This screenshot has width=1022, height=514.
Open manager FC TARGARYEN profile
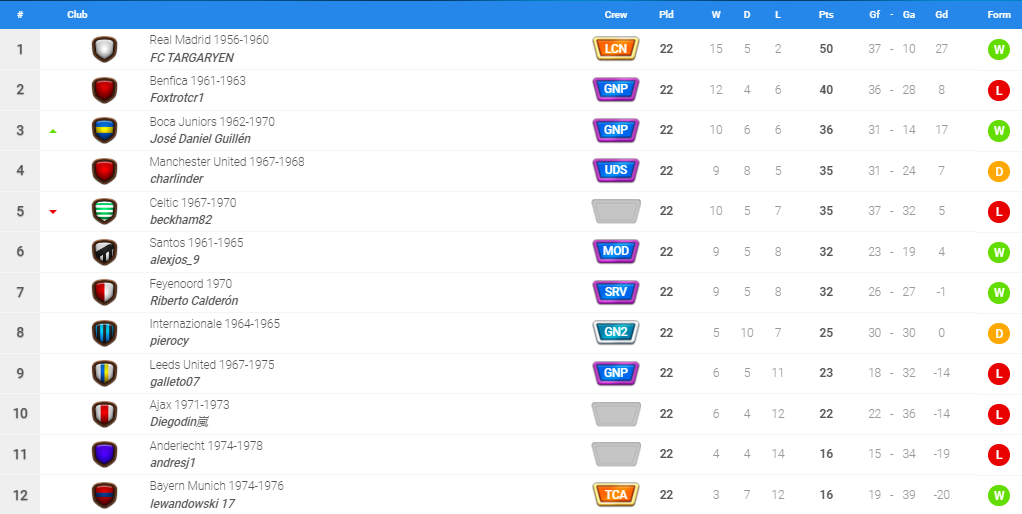pos(192,58)
